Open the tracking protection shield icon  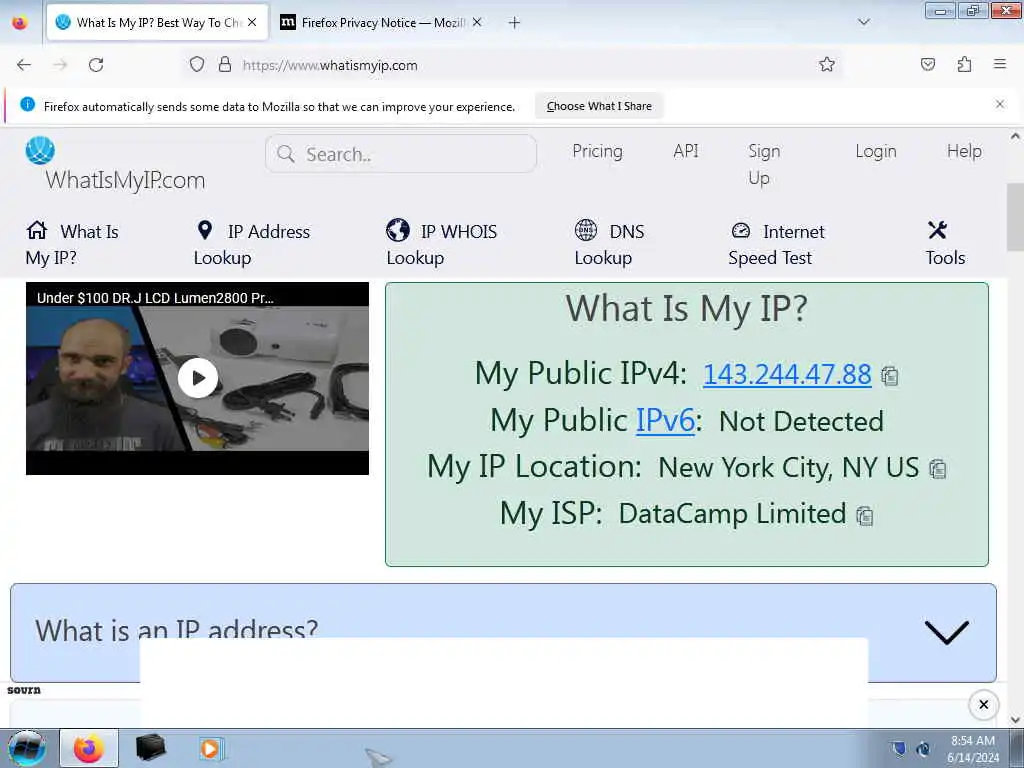(x=197, y=65)
